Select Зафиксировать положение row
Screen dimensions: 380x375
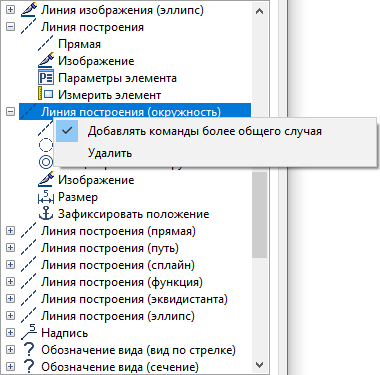tap(134, 214)
